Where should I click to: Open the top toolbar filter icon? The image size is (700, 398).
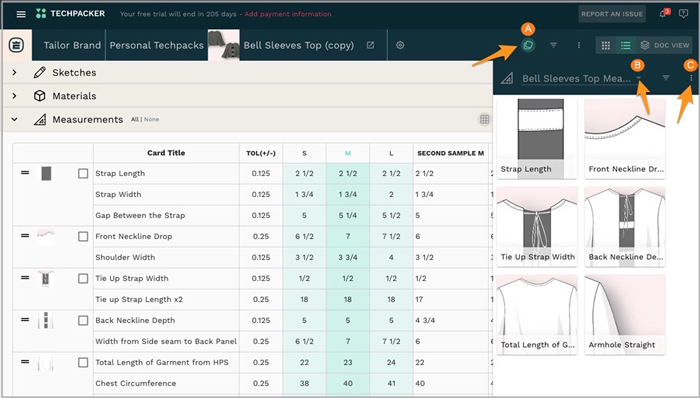click(x=553, y=45)
